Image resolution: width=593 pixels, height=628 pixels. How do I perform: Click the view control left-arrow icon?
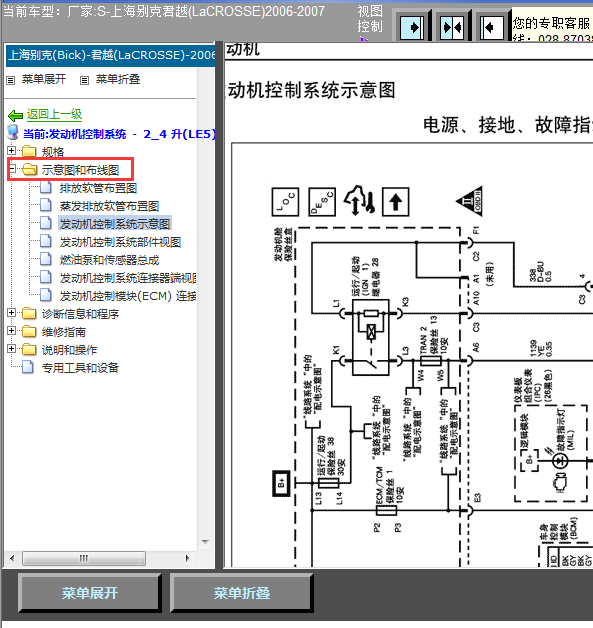click(492, 27)
